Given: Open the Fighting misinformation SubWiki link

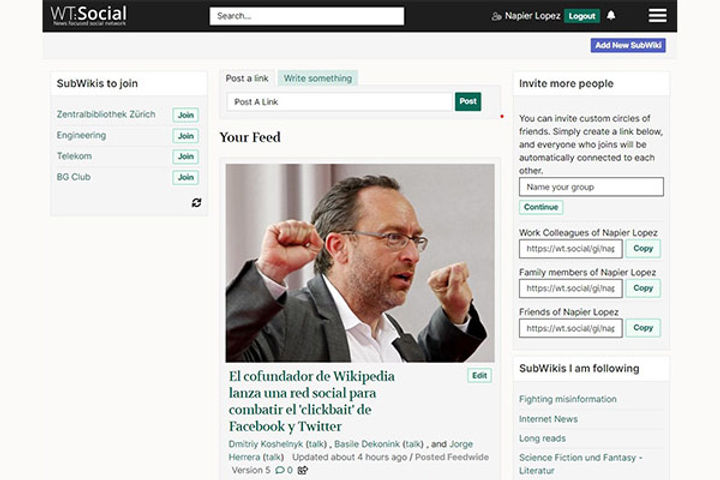Looking at the screenshot, I should point(567,399).
